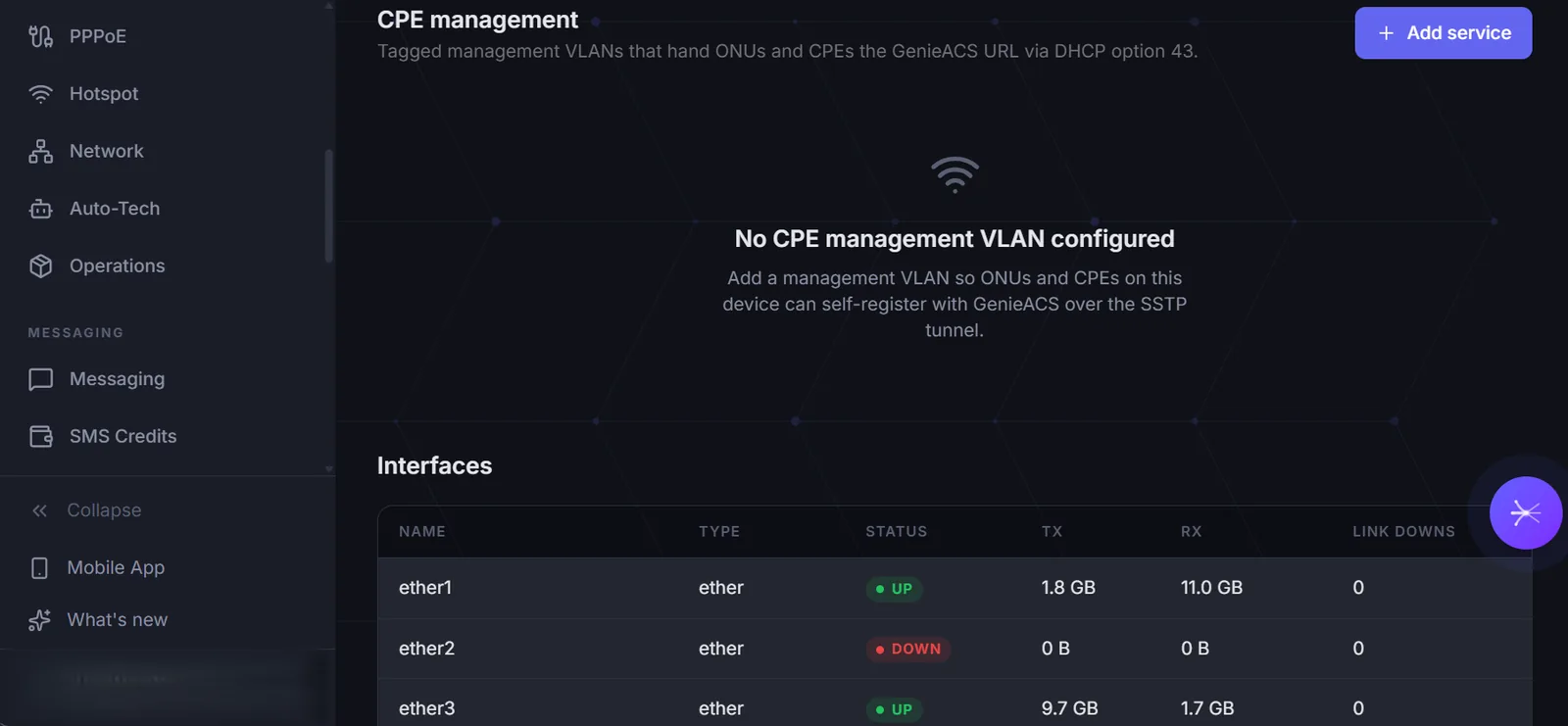This screenshot has height=726, width=1568.
Task: Click the Collapse double-chevron icon
Action: pyautogui.click(x=39, y=510)
